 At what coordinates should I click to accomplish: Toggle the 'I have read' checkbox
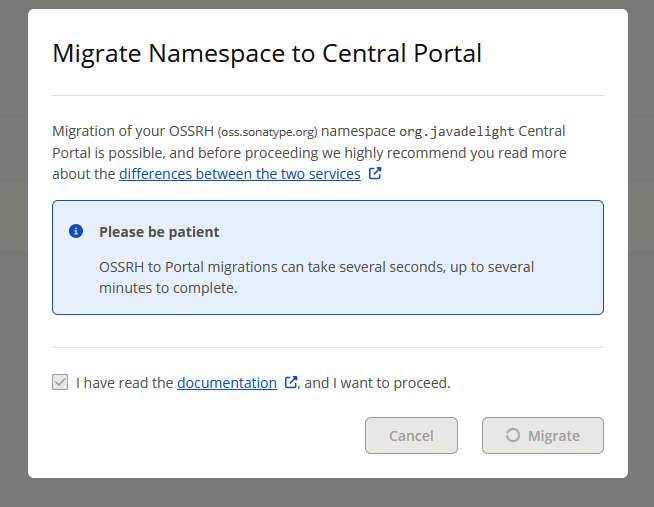[60, 382]
